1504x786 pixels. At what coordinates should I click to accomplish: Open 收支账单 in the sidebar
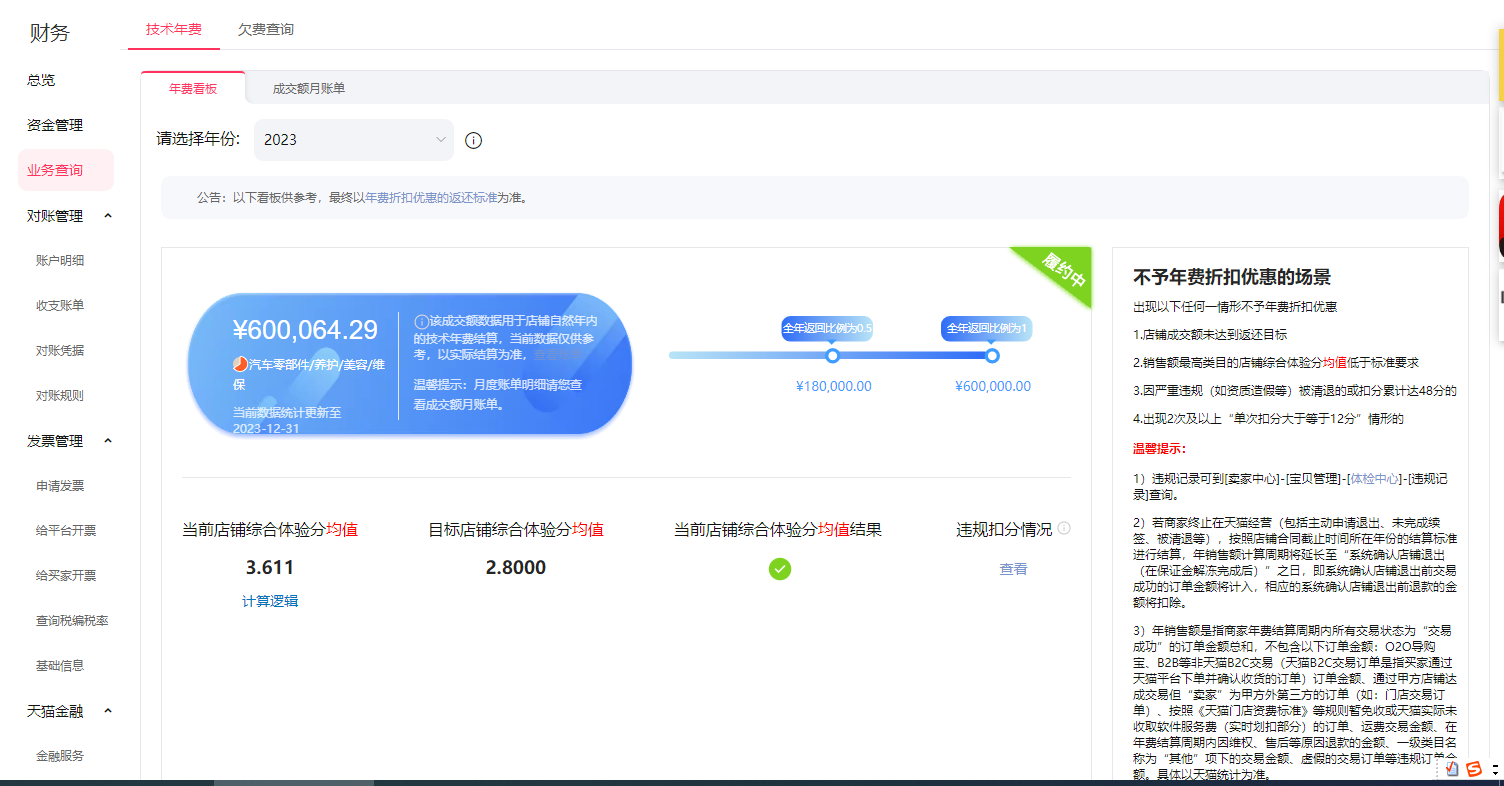point(60,305)
